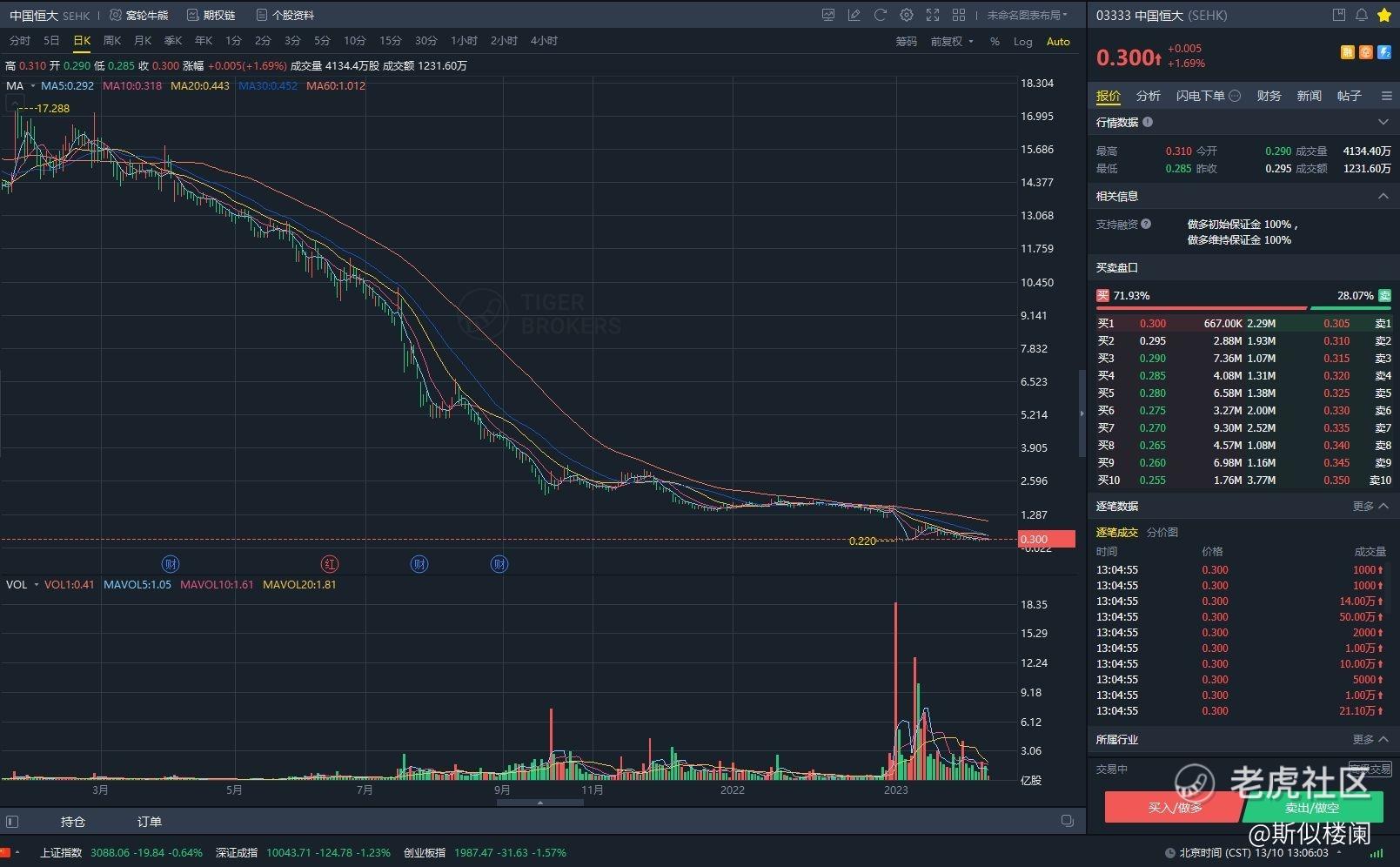Open the 分析 analysis tab
The height and width of the screenshot is (867, 1400).
1149,96
